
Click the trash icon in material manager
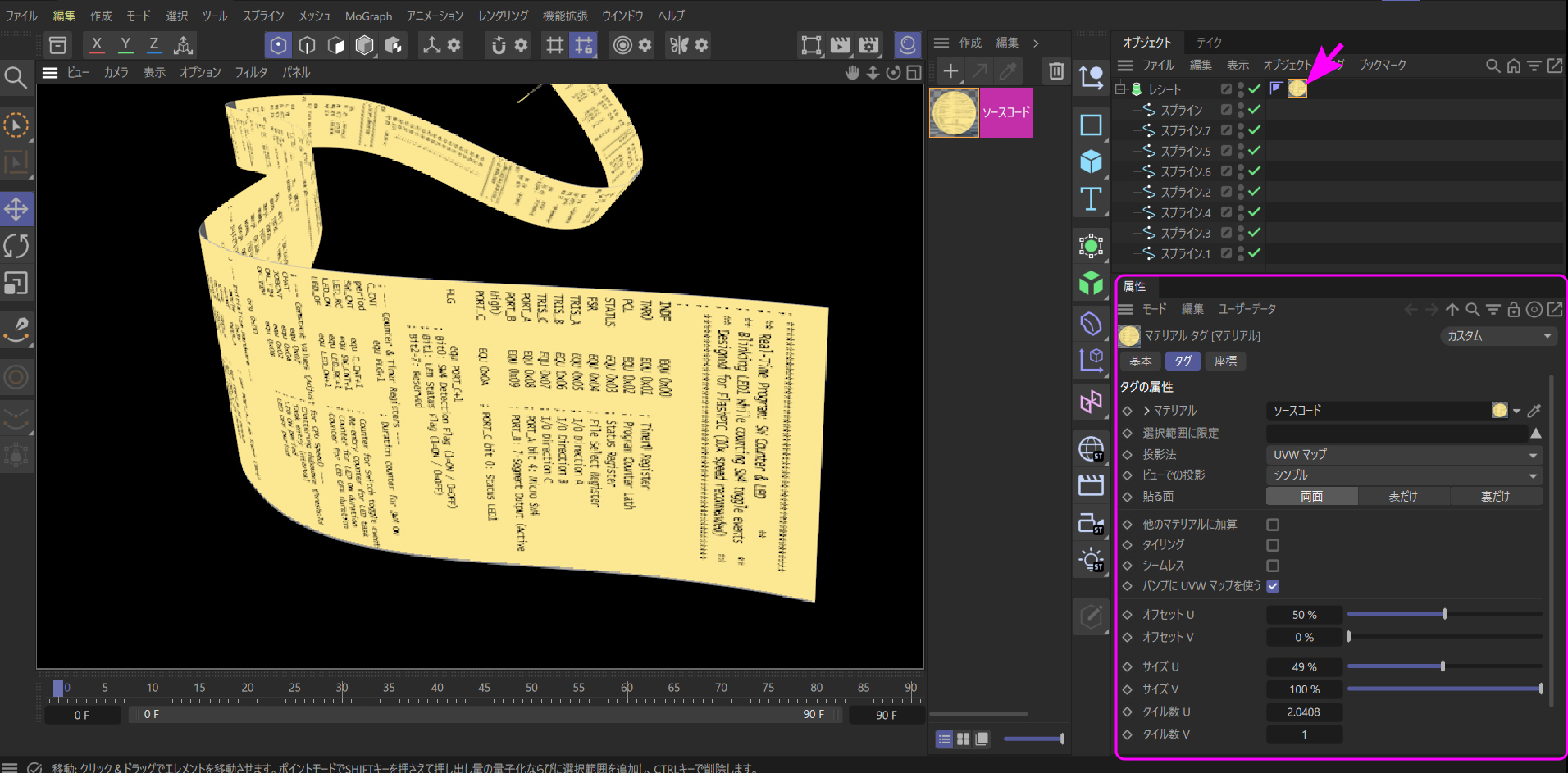(x=1056, y=71)
